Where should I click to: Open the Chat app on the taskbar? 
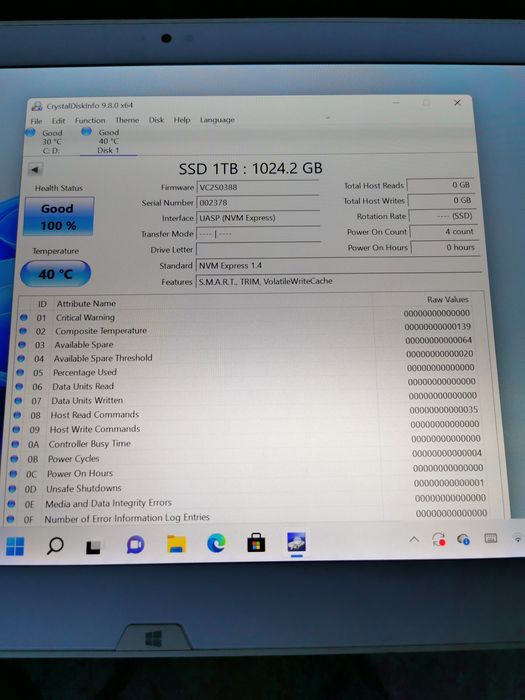point(135,545)
